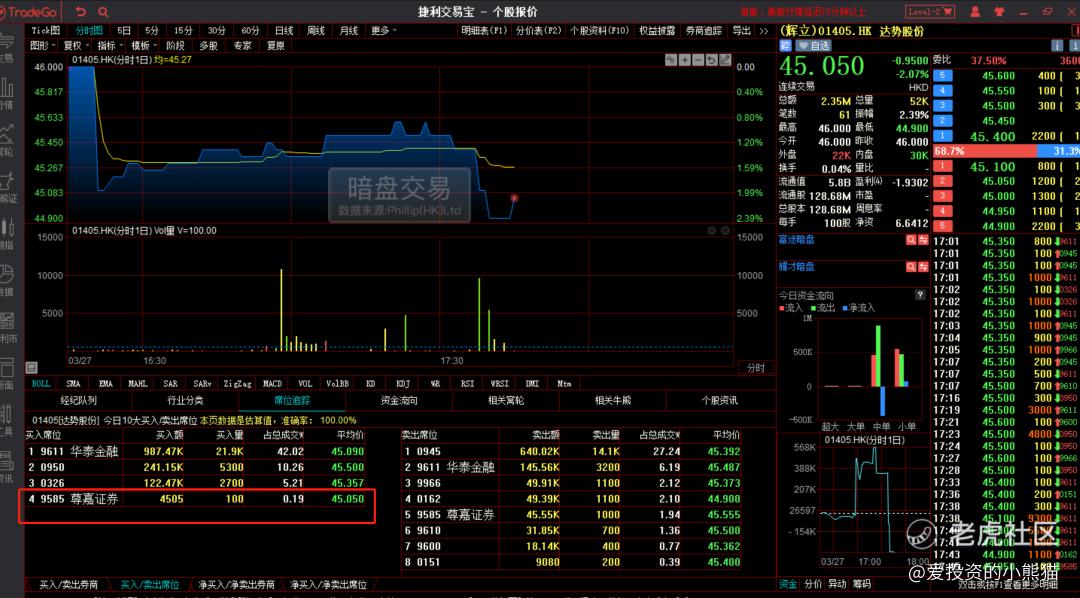Click search icon beside 耀才暗盘

tap(911, 267)
